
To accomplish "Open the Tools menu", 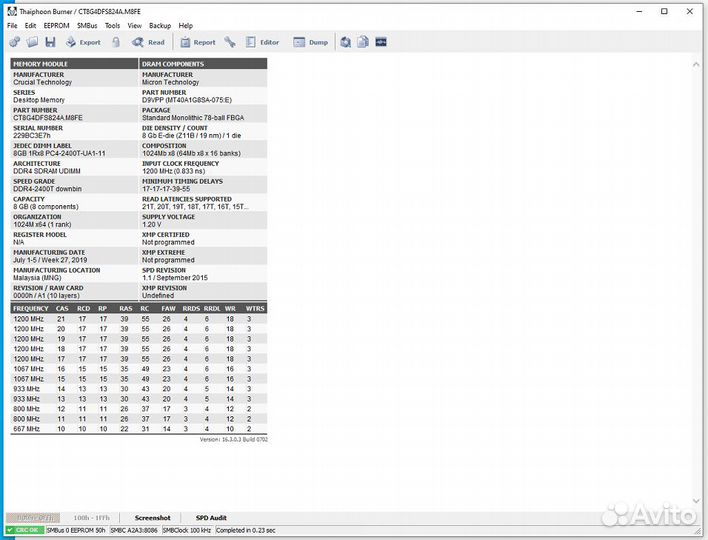I will (113, 25).
